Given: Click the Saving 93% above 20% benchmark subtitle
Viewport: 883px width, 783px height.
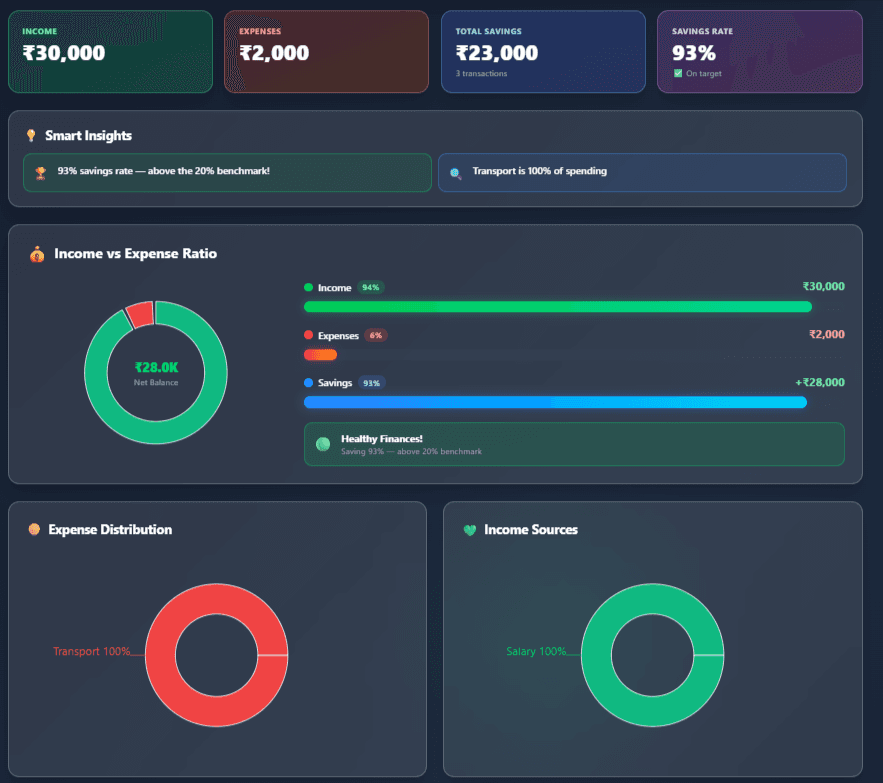Looking at the screenshot, I should (411, 451).
